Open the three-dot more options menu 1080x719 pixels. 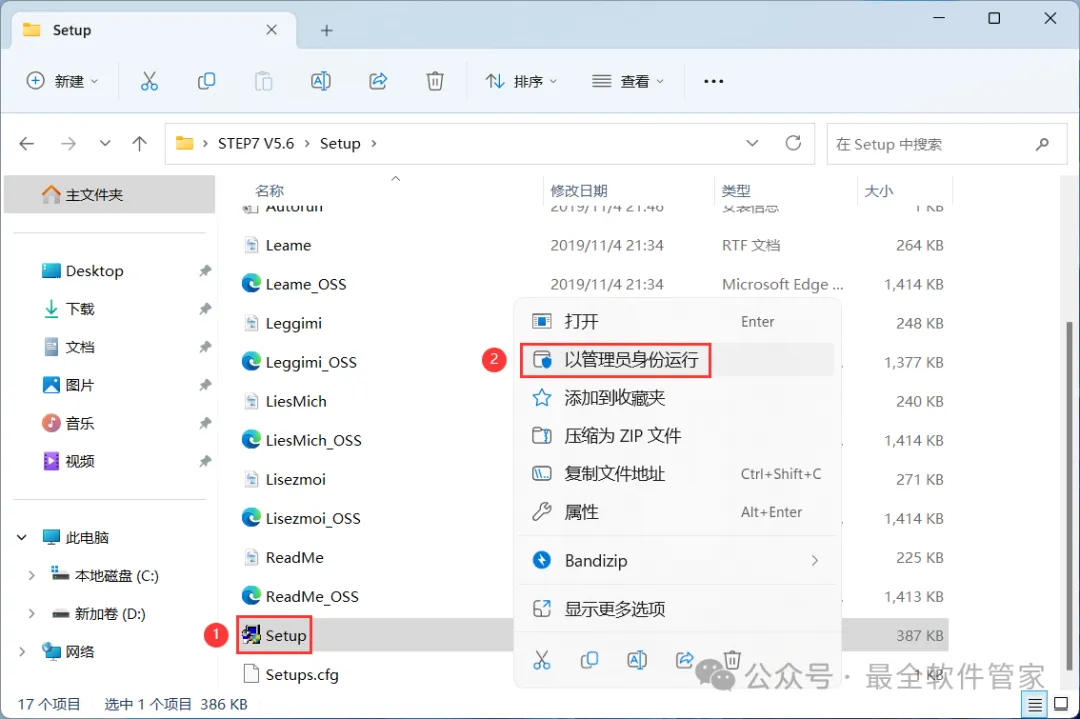click(714, 81)
